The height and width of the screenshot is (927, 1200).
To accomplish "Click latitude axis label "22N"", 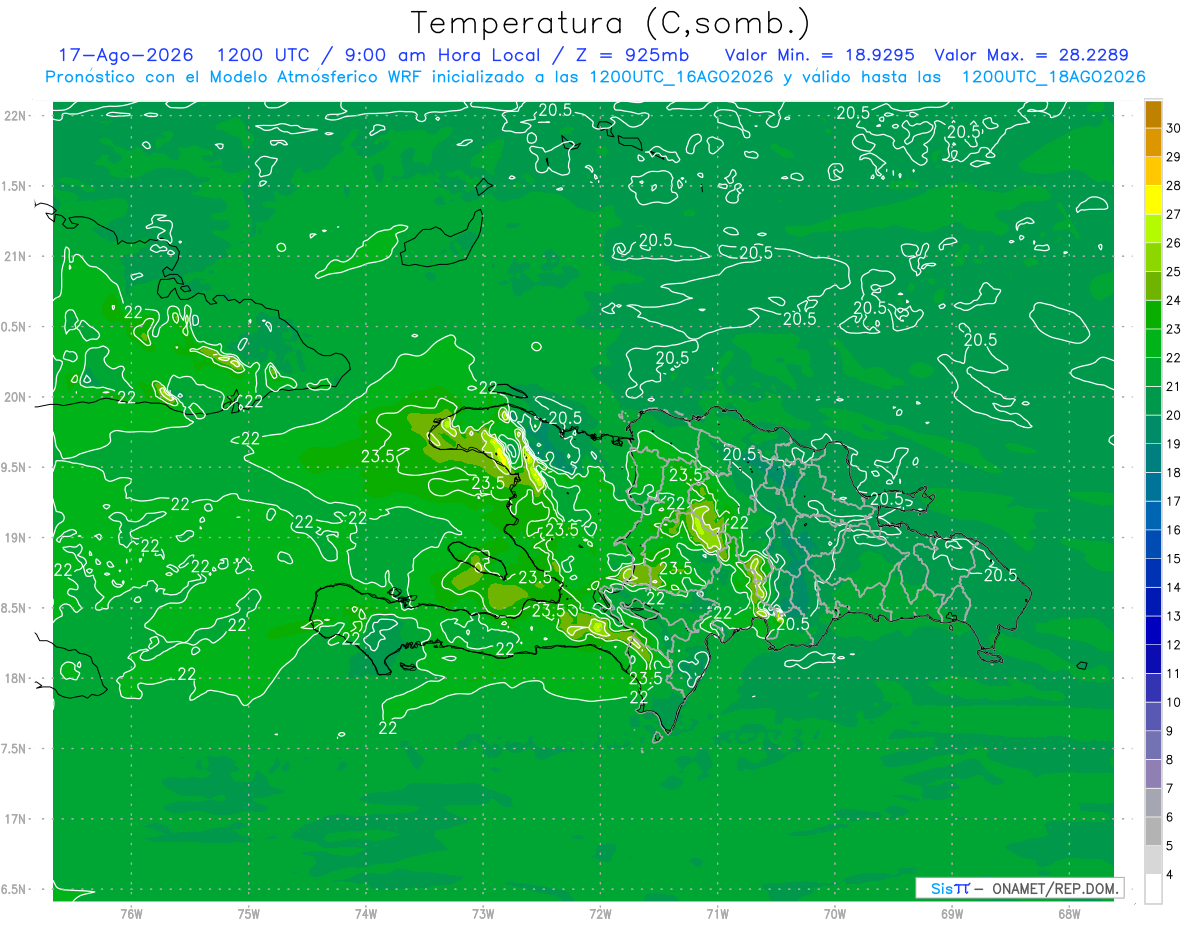I will point(17,115).
